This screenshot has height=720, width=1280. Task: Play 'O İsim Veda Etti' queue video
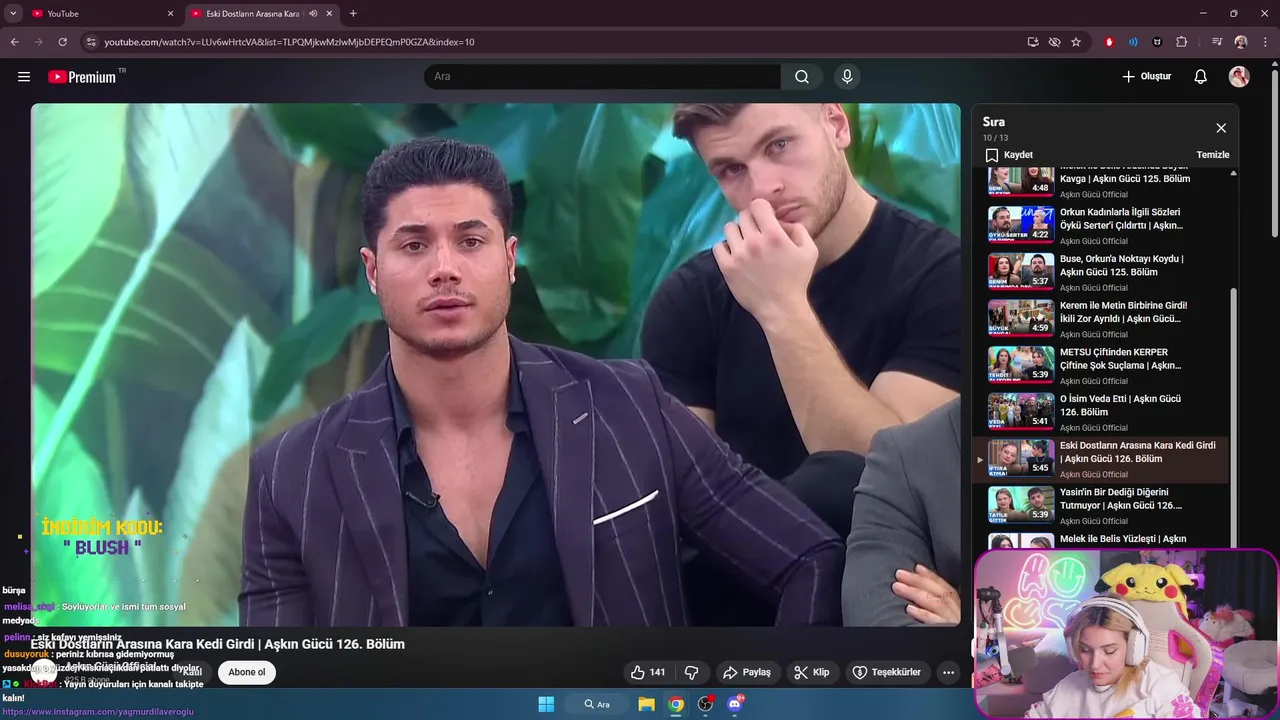click(1100, 412)
